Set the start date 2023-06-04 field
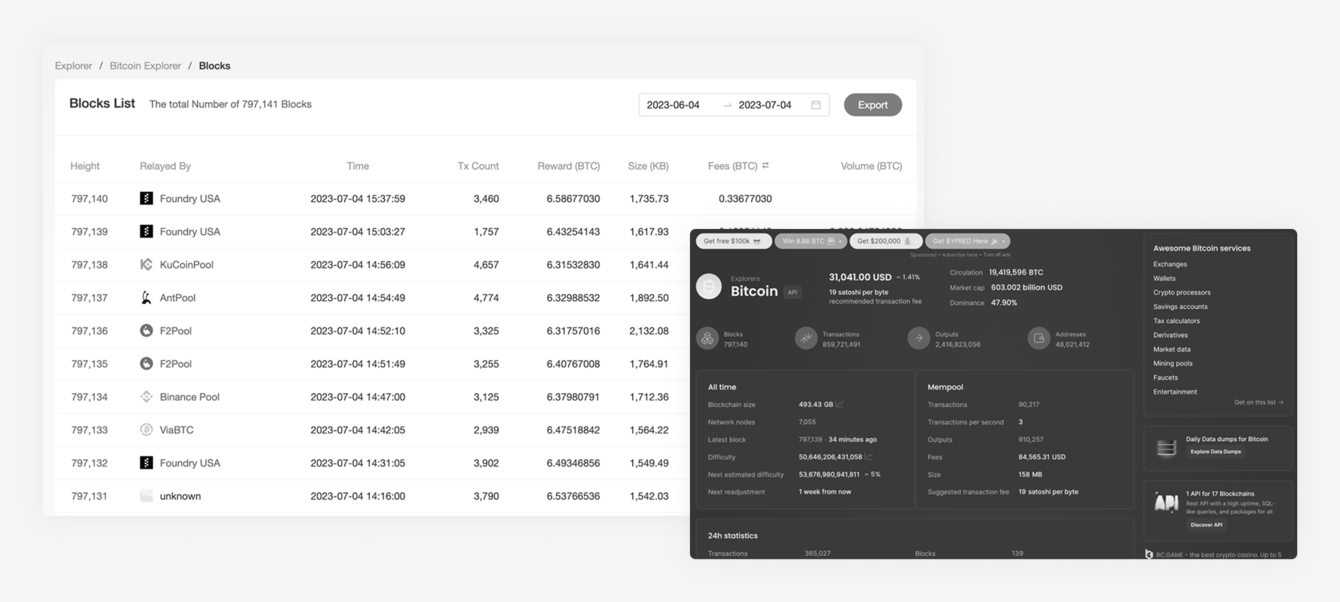Viewport: 1340px width, 602px height. pyautogui.click(x=674, y=105)
